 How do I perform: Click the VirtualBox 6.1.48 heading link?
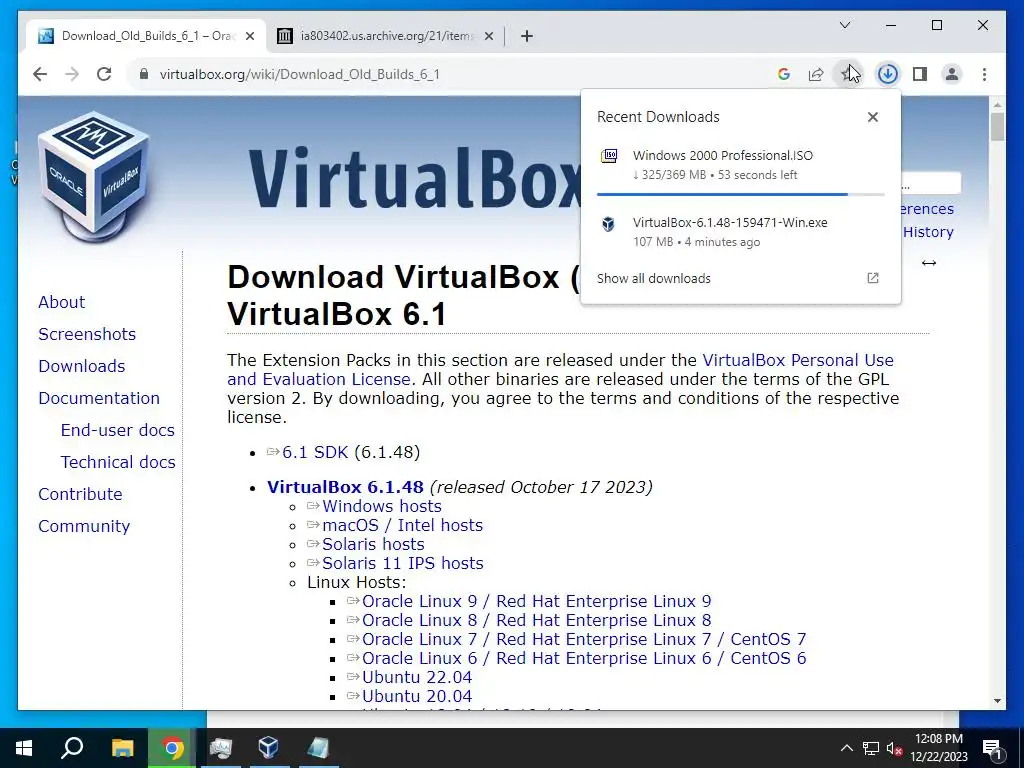click(x=345, y=487)
